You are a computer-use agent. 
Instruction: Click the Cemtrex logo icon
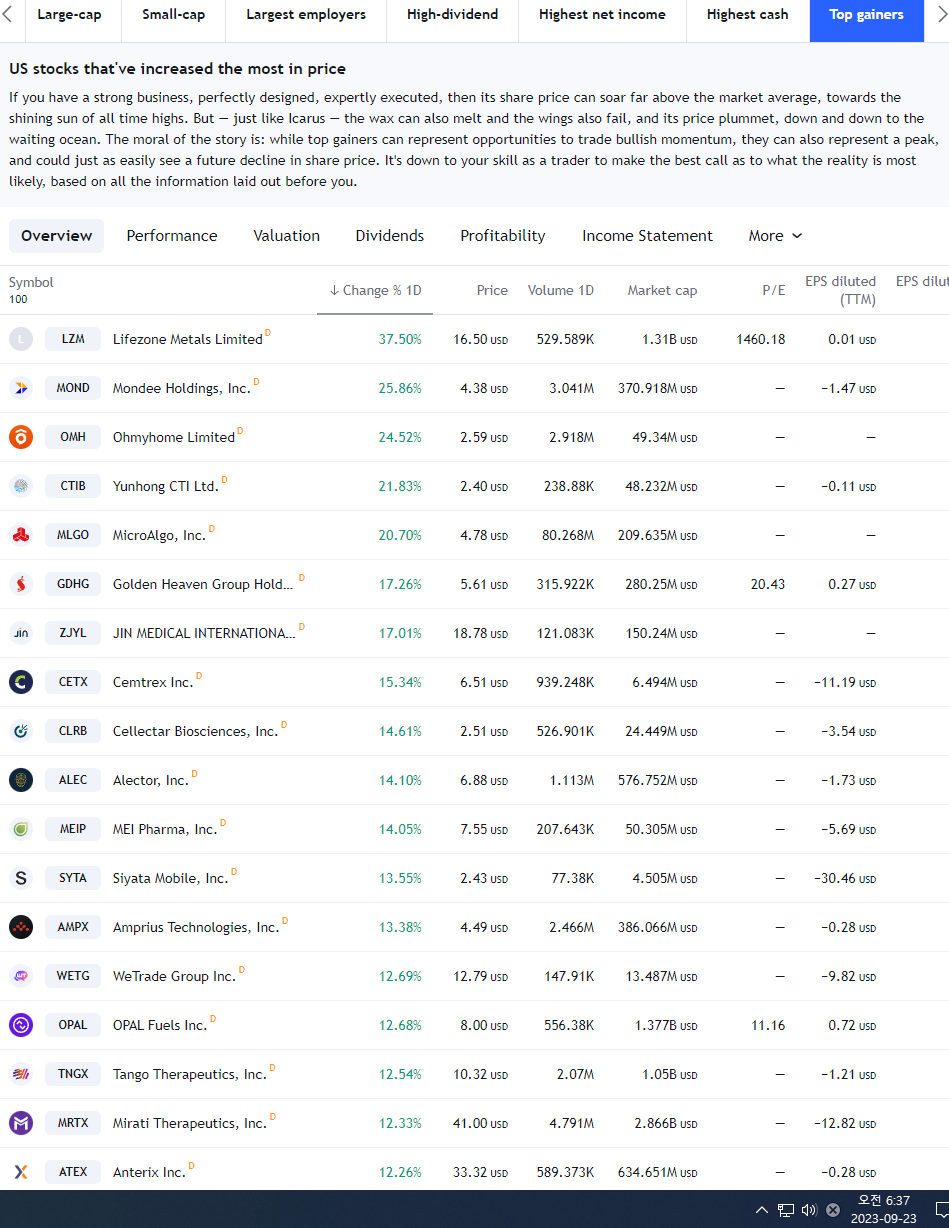21,682
